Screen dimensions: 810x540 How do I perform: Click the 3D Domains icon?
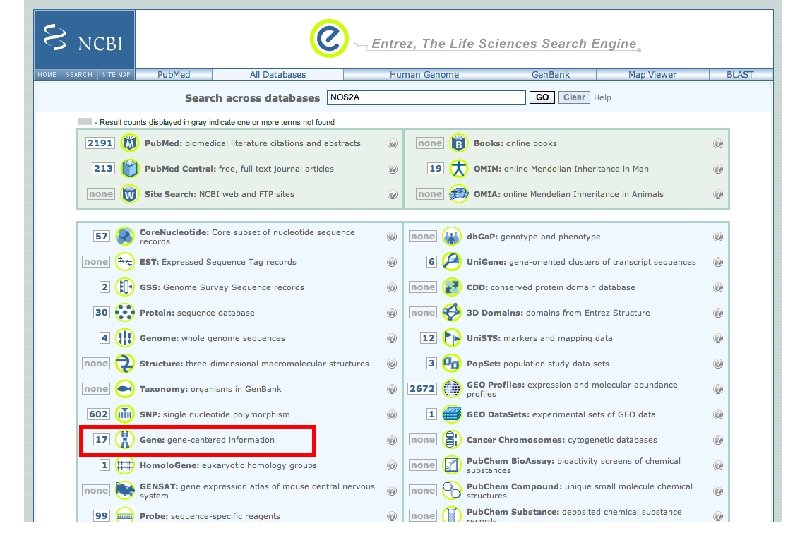pos(451,312)
